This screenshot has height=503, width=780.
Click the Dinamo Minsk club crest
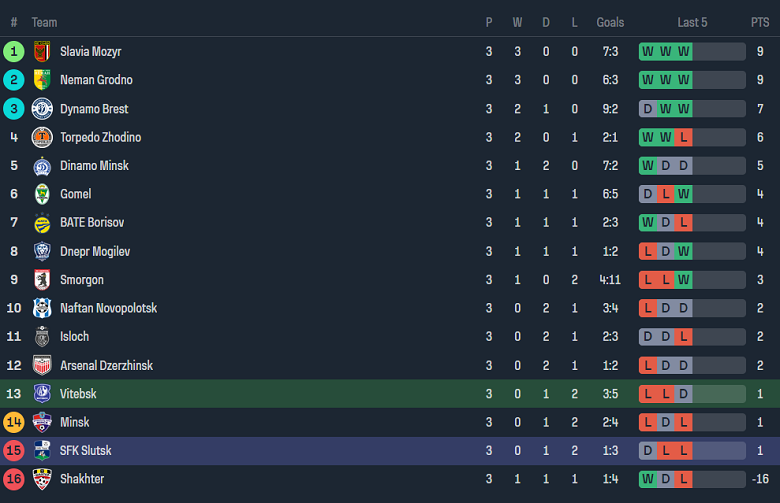(x=42, y=166)
